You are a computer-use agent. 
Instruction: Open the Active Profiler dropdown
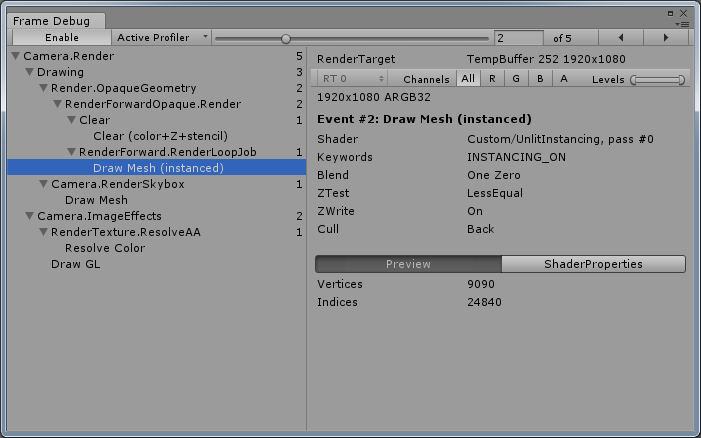[x=162, y=37]
